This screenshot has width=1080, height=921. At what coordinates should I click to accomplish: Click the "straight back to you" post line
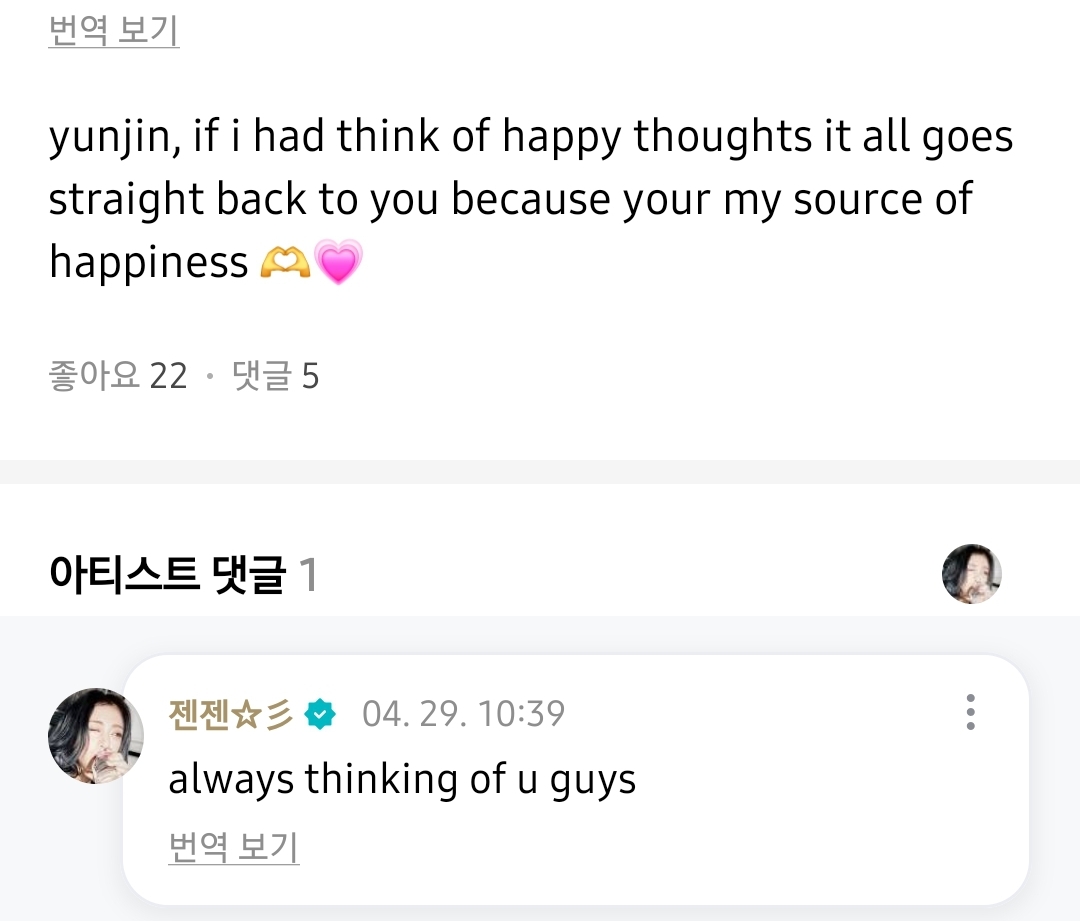[510, 200]
